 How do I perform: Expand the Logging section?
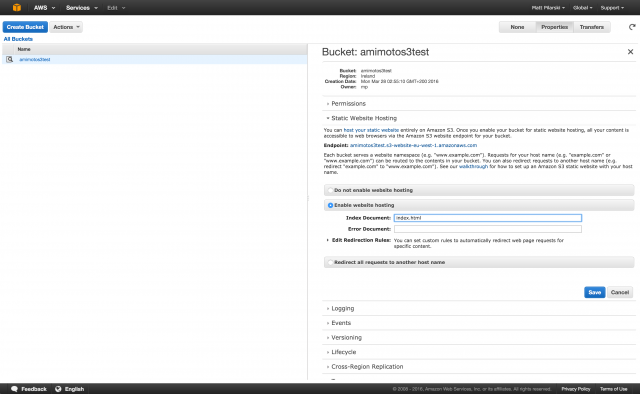[342, 309]
